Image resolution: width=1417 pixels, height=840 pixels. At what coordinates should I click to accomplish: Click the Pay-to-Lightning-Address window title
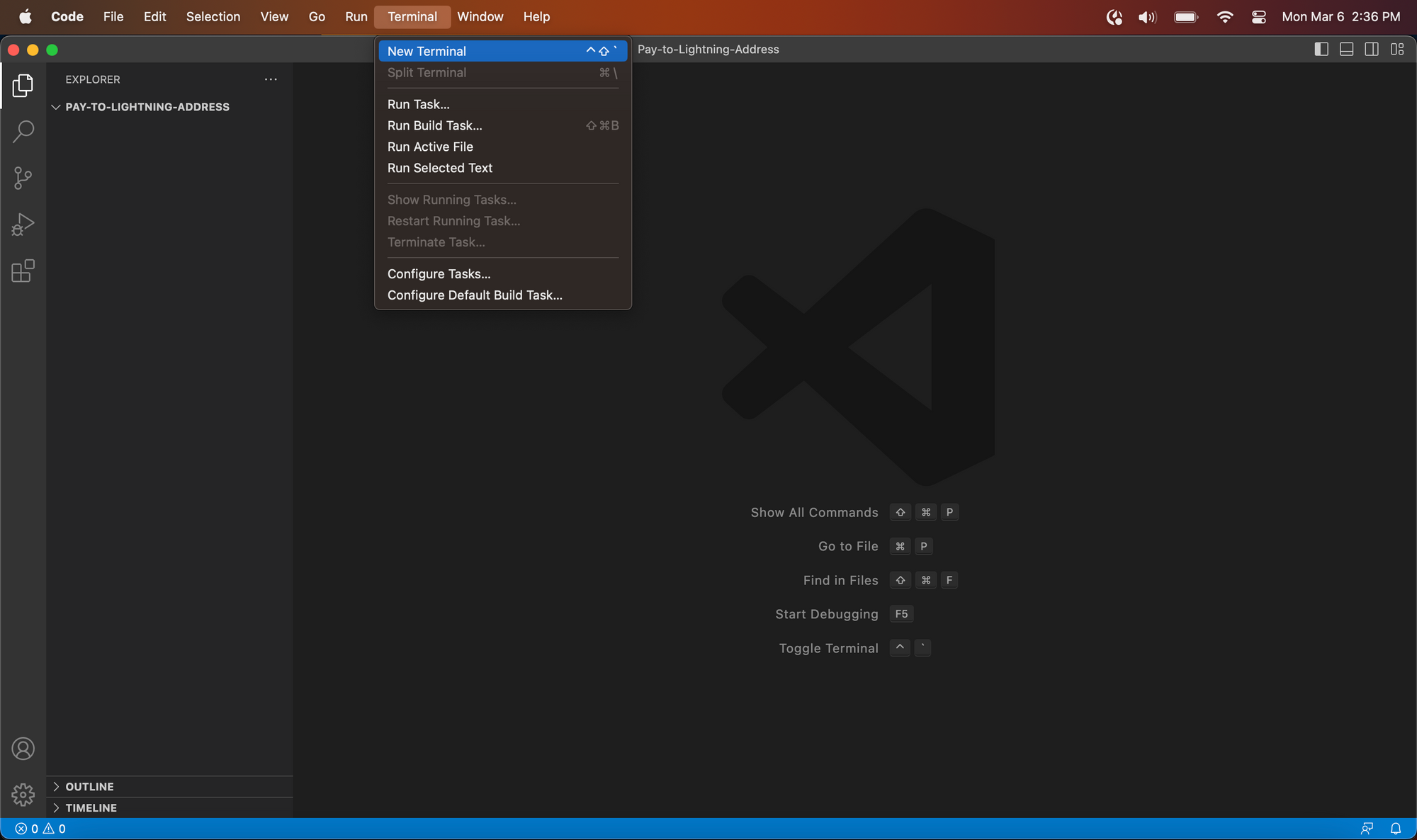[708, 50]
